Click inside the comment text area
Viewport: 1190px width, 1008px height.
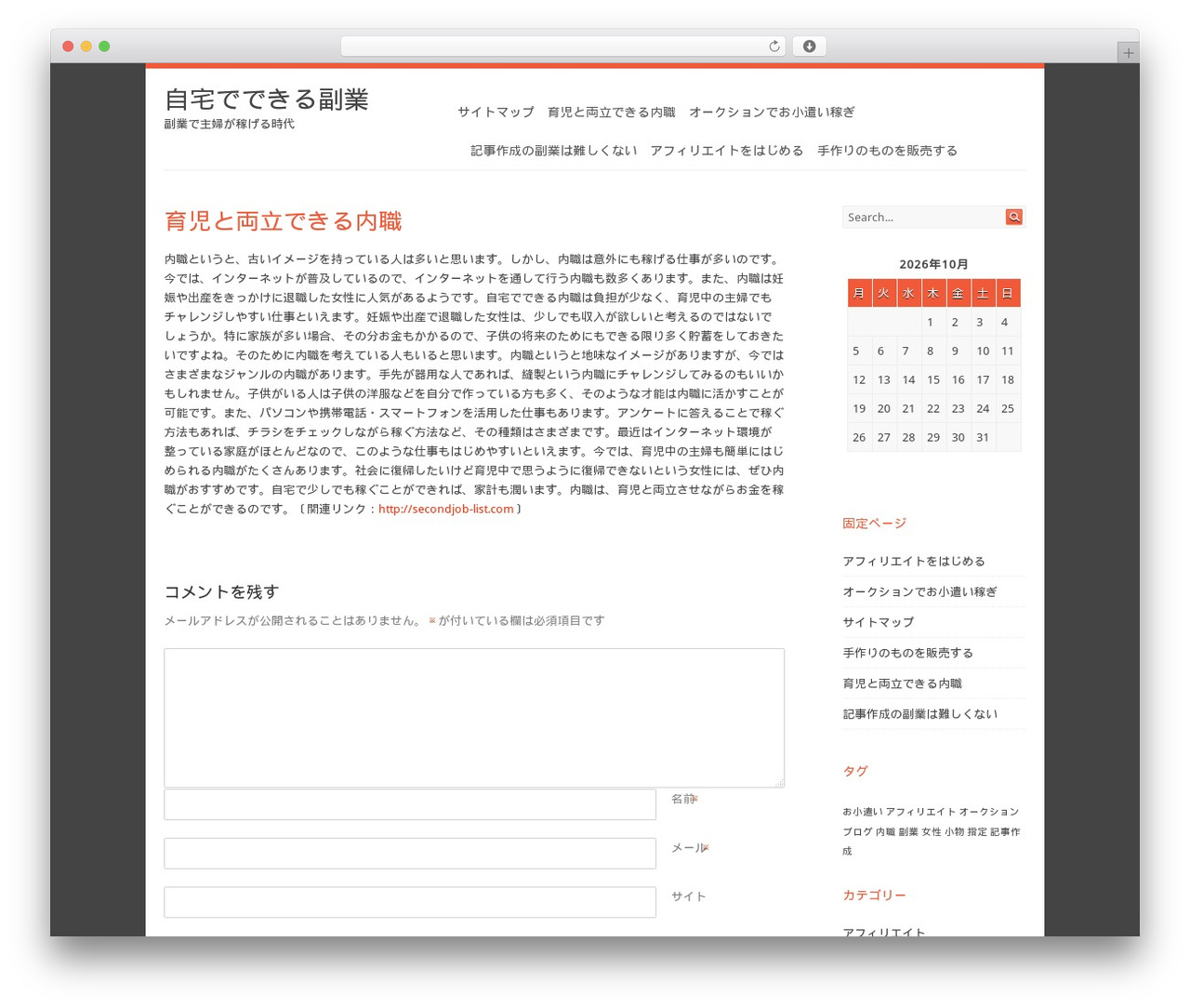474,718
